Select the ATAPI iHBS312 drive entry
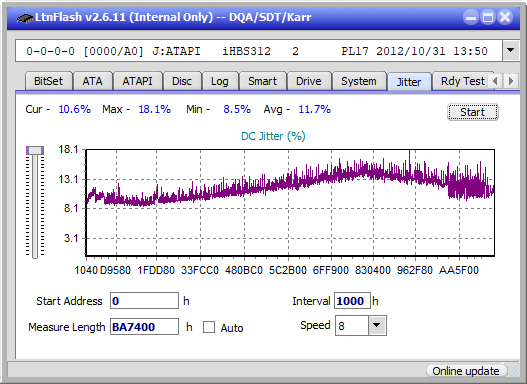527x384 pixels. tap(259, 51)
